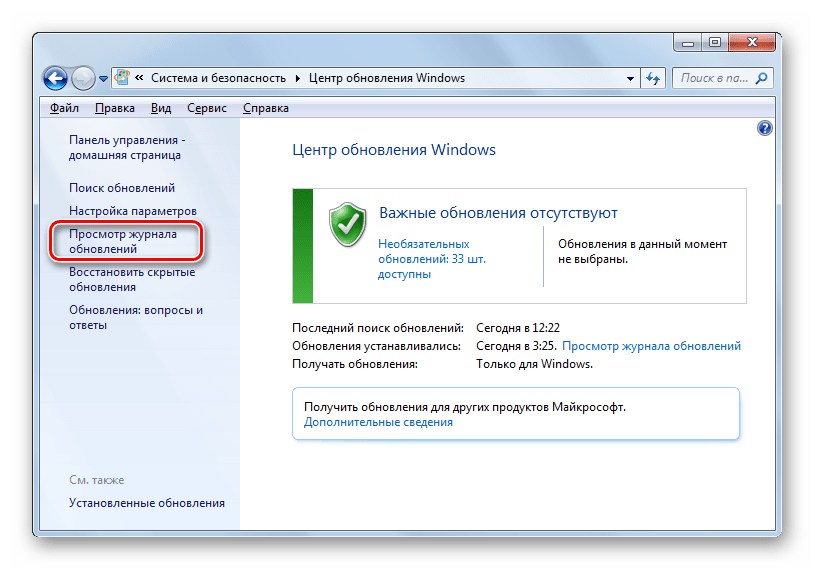Open Установленные обновления link
The height and width of the screenshot is (570, 815).
point(147,502)
